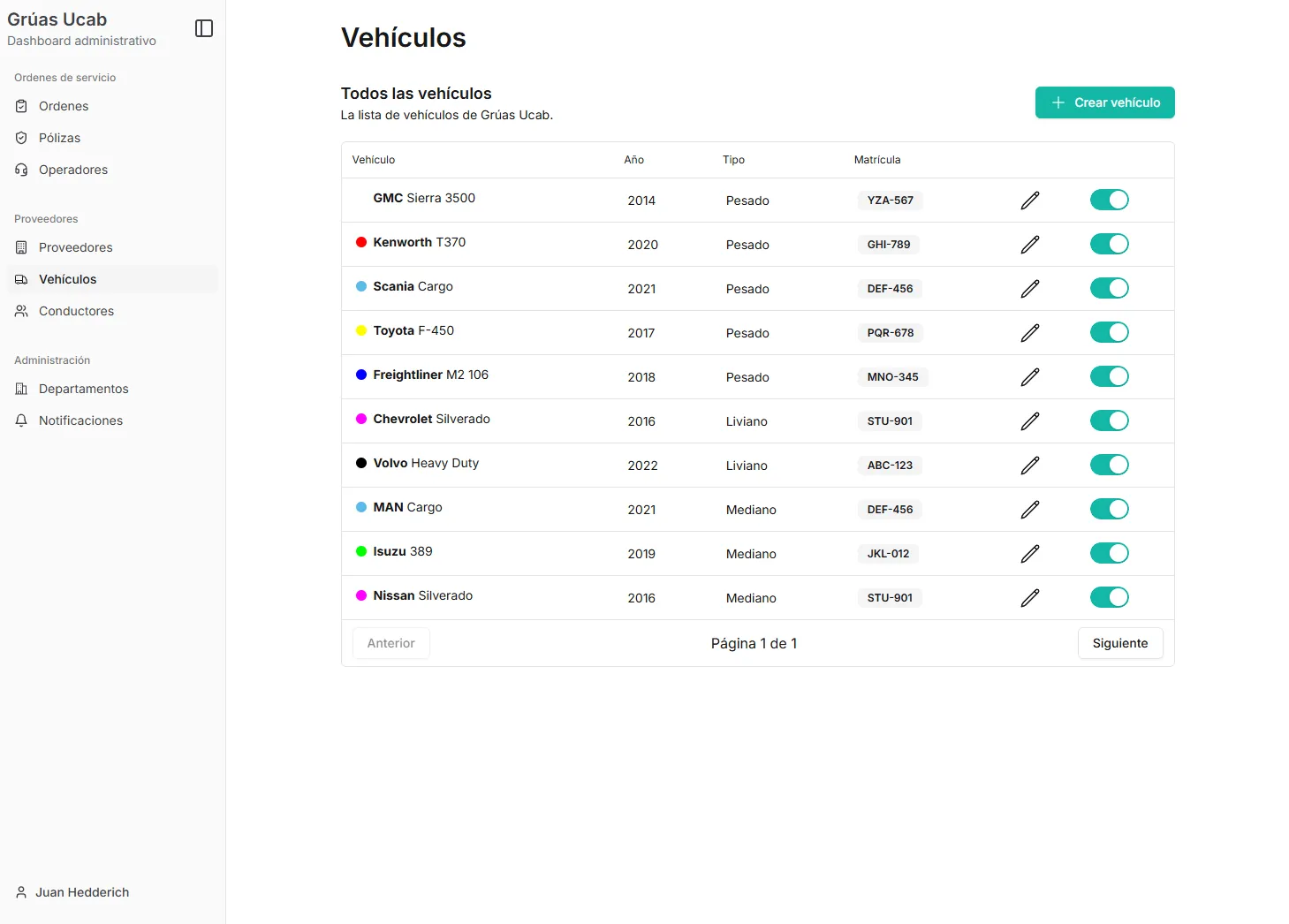Collapse the sidebar with the panel icon

click(x=204, y=28)
